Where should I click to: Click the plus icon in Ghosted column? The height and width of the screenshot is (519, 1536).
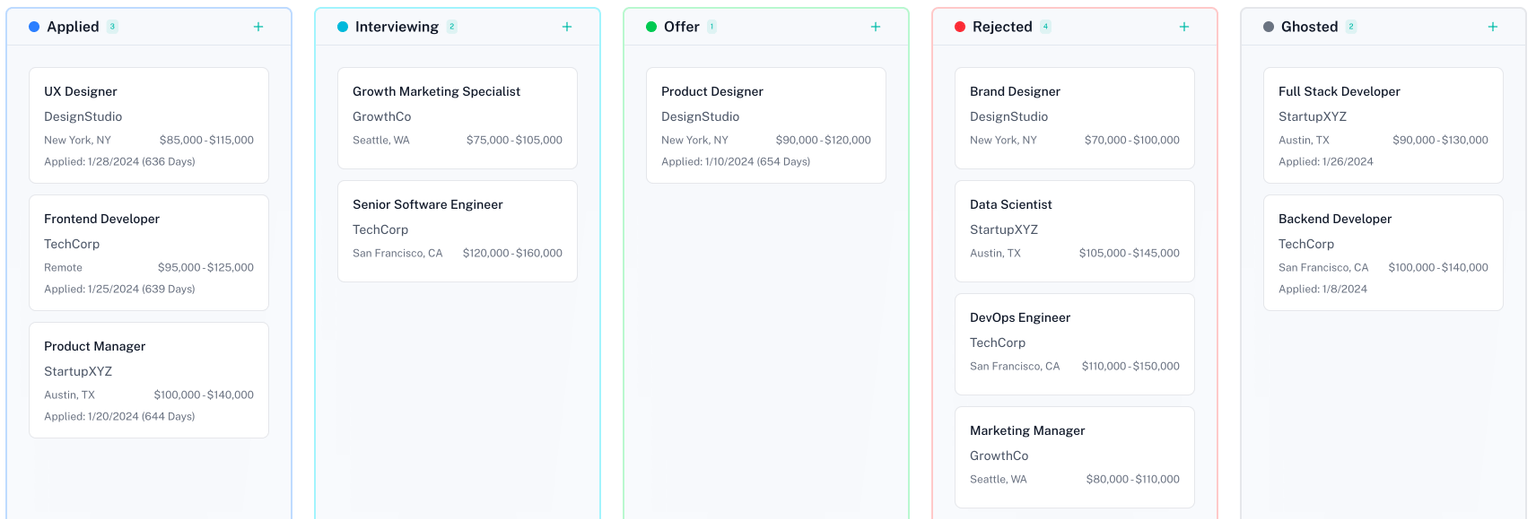(1492, 27)
